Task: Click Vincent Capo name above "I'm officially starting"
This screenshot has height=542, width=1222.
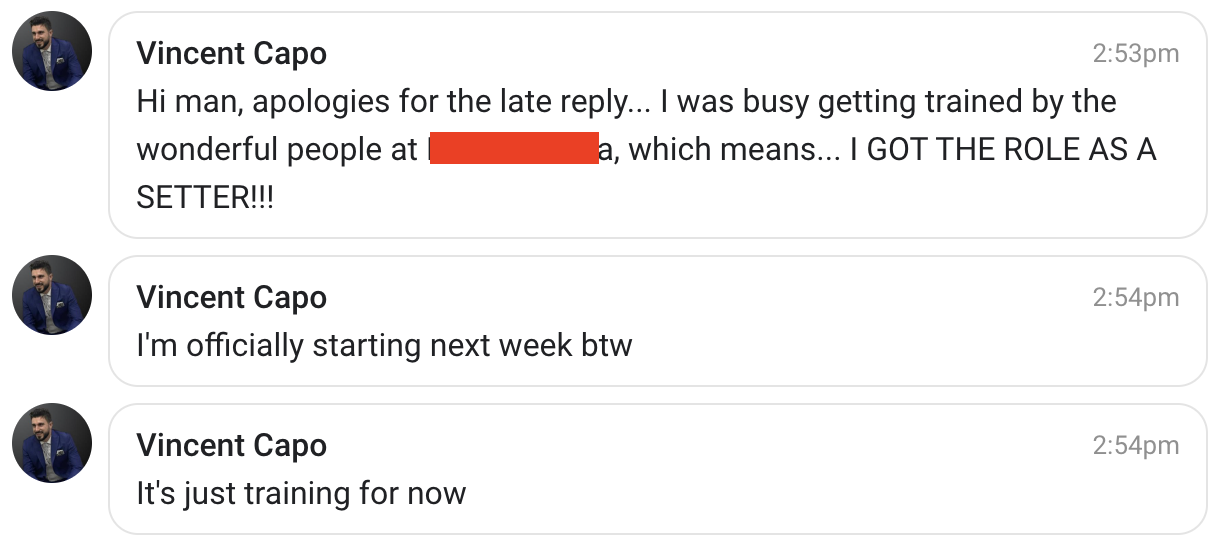Action: point(231,297)
